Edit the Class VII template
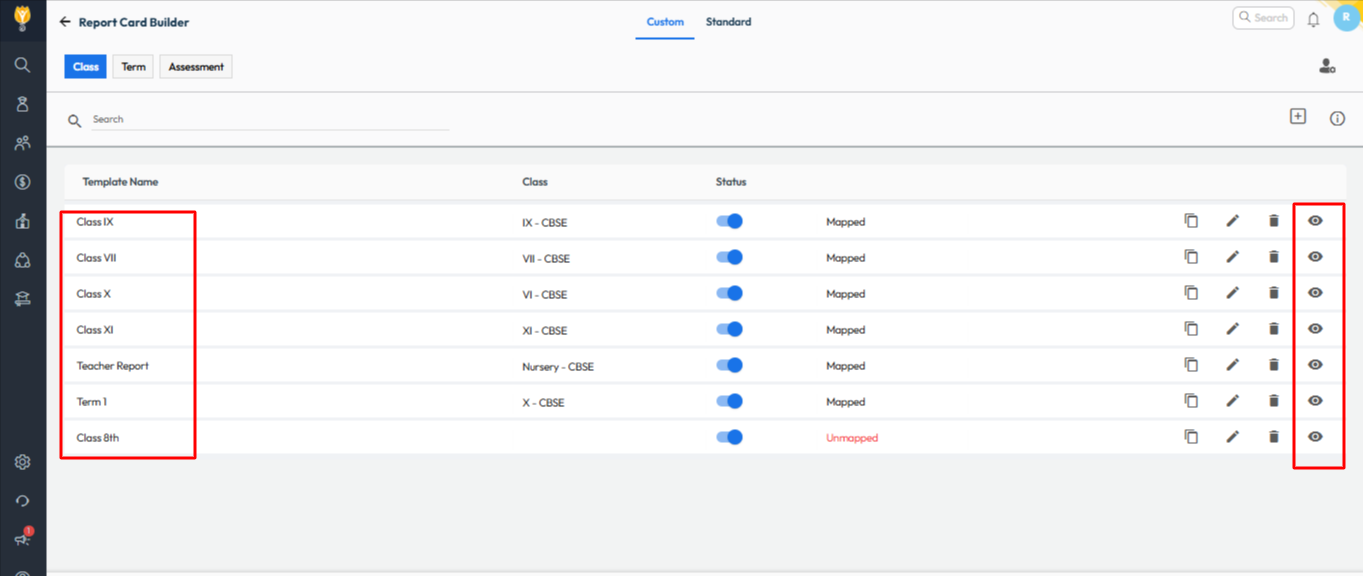The image size is (1363, 576). (x=1232, y=257)
